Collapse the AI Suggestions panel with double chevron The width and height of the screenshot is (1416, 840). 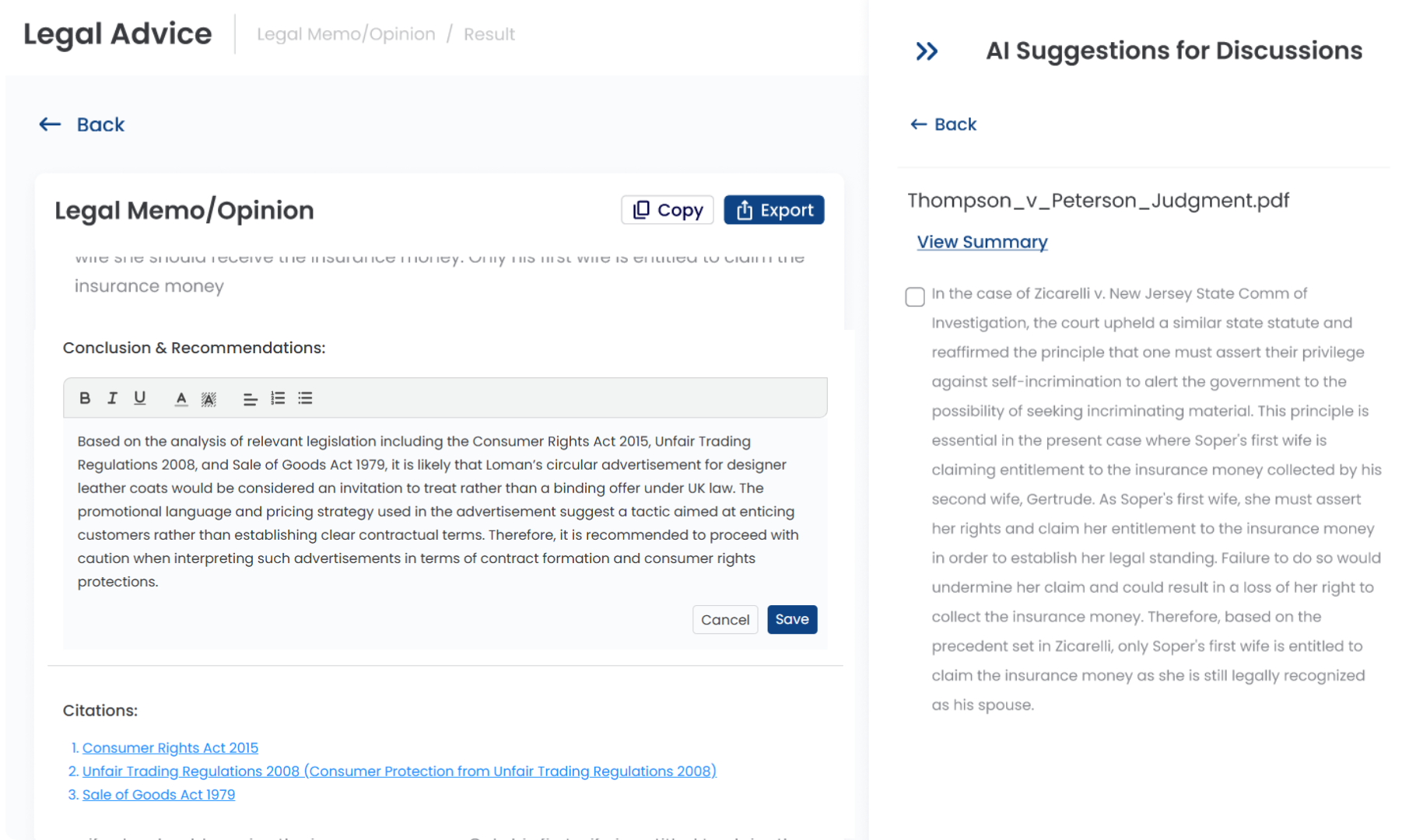click(x=927, y=51)
